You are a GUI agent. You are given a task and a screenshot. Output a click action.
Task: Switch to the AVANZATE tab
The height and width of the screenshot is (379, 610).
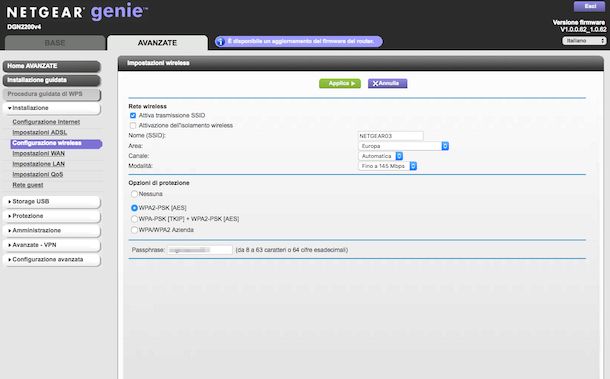point(157,43)
